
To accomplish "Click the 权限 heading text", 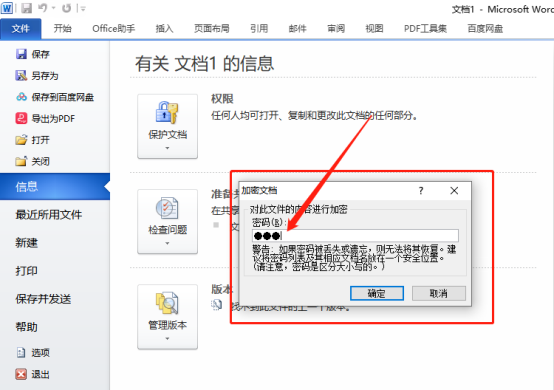I will [222, 99].
